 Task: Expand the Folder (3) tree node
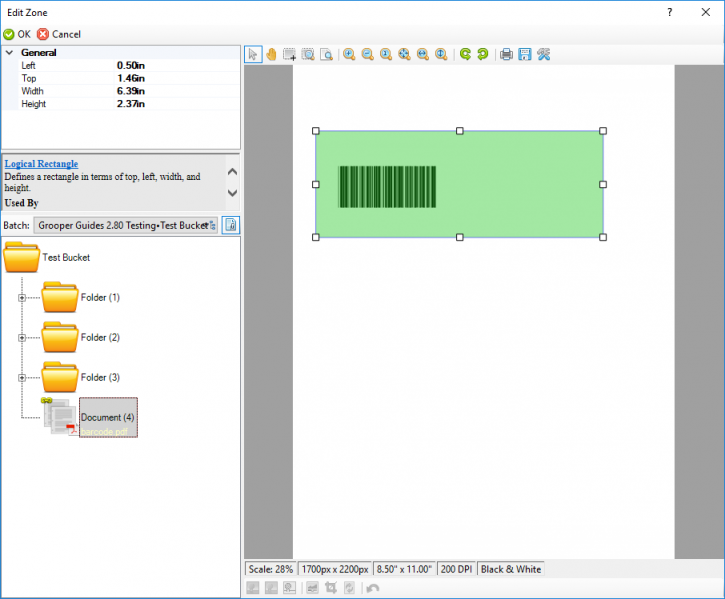coord(21,378)
